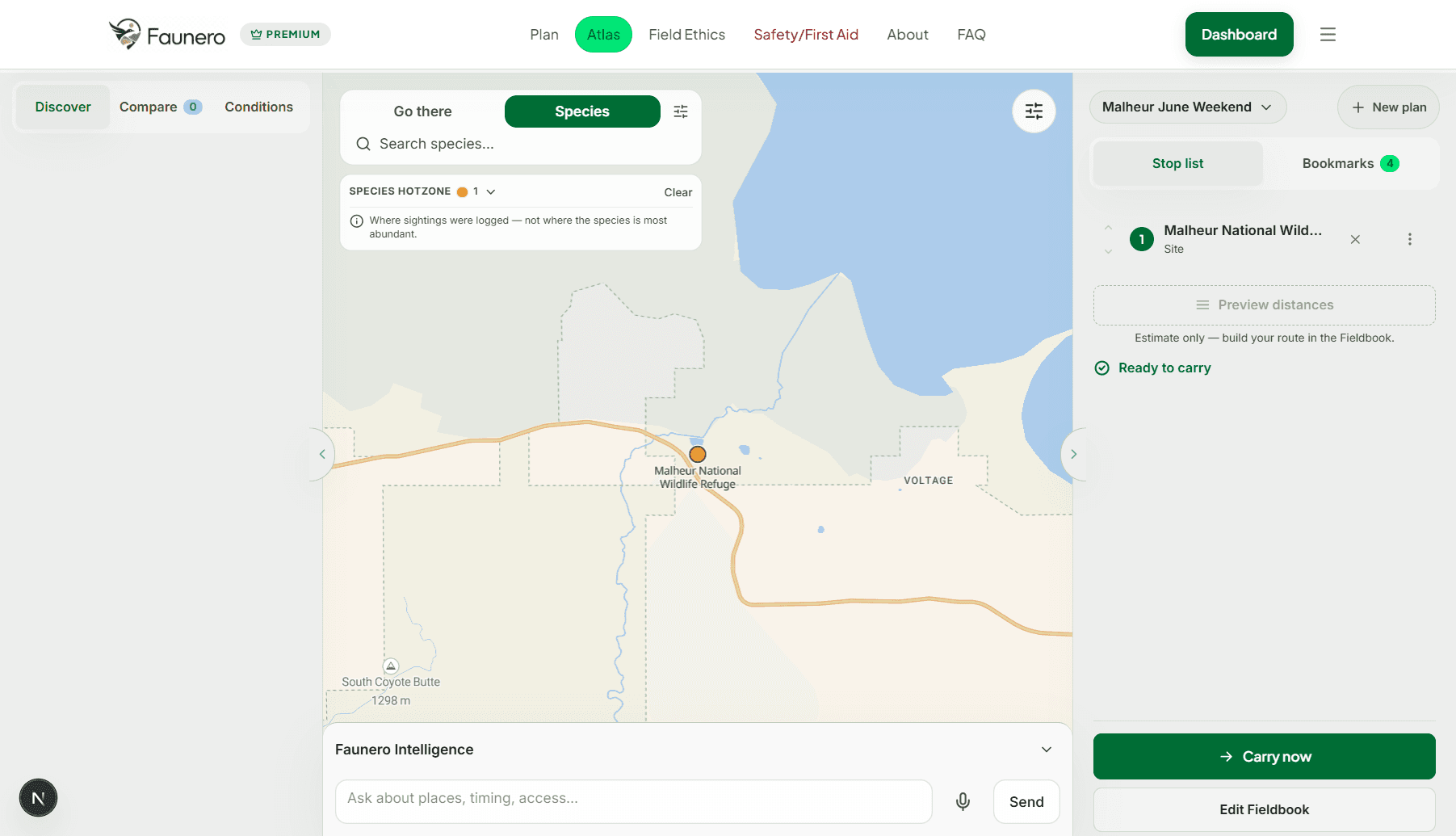Click the South Coyote Butte peak icon
The height and width of the screenshot is (836, 1456).
(391, 666)
